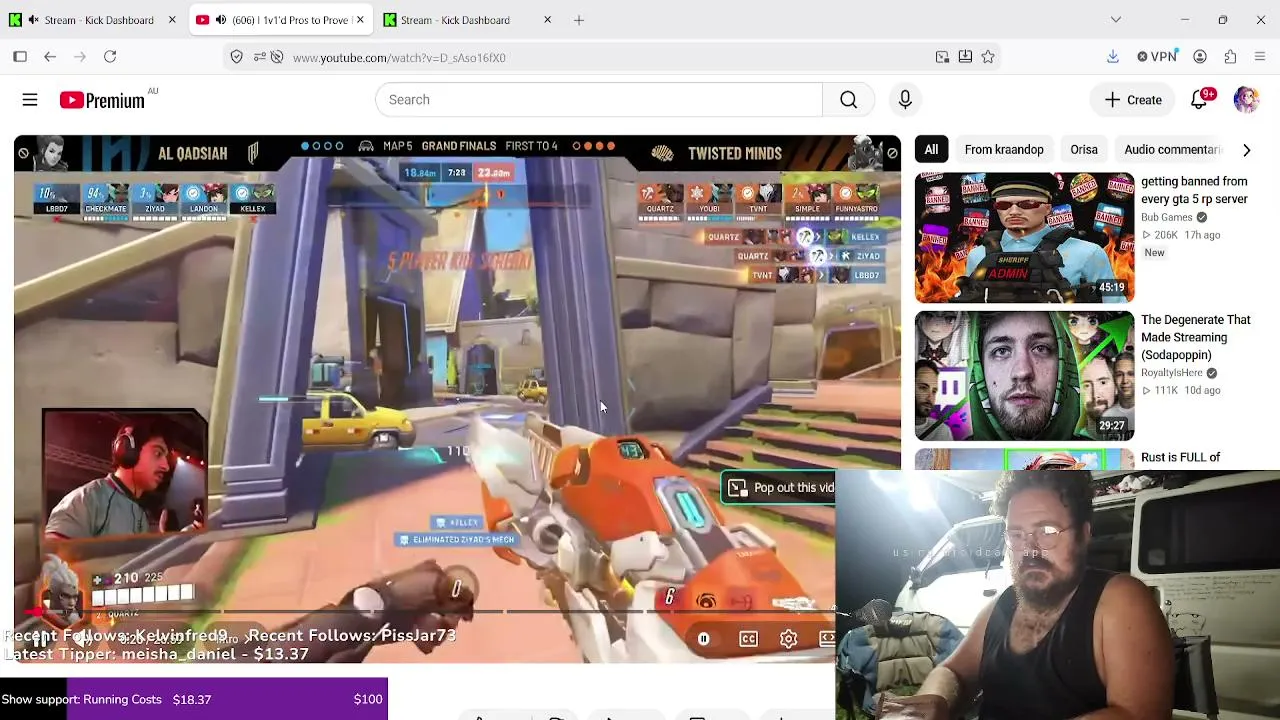Click the magnifier search button
Image resolution: width=1280 pixels, height=720 pixels.
848,100
